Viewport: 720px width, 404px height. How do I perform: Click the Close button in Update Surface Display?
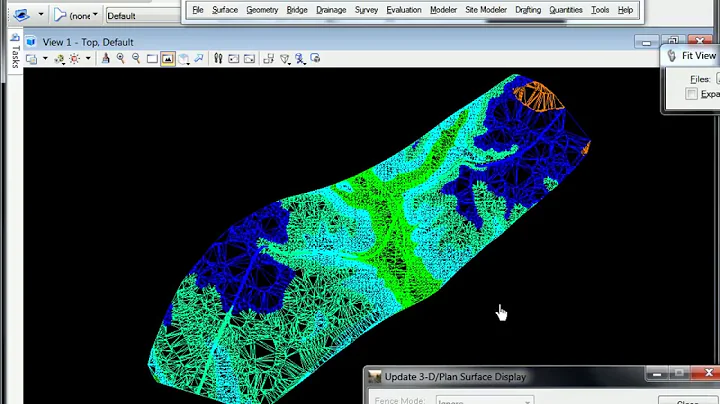tap(687, 400)
